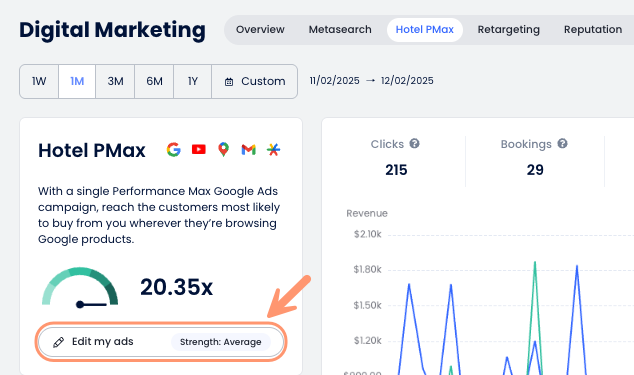Click the Google Maps pin icon
Viewport: 634px width, 375px height.
[224, 150]
